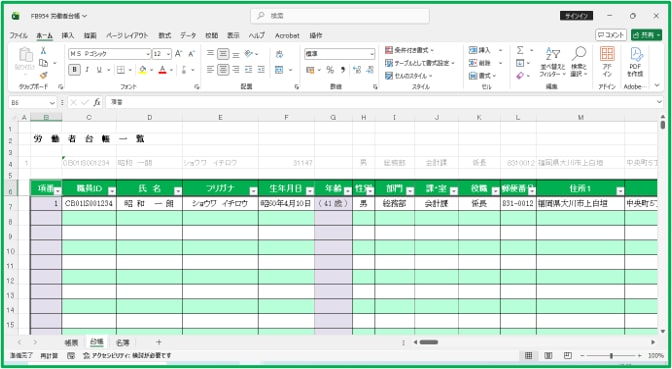Toggle Middle Align vertical alignment

coord(223,54)
